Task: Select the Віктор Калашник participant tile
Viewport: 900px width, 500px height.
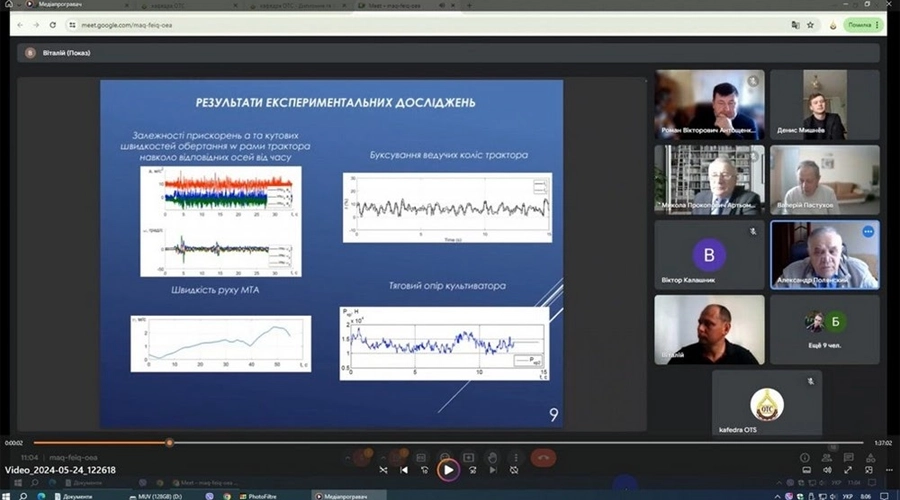Action: tap(709, 254)
